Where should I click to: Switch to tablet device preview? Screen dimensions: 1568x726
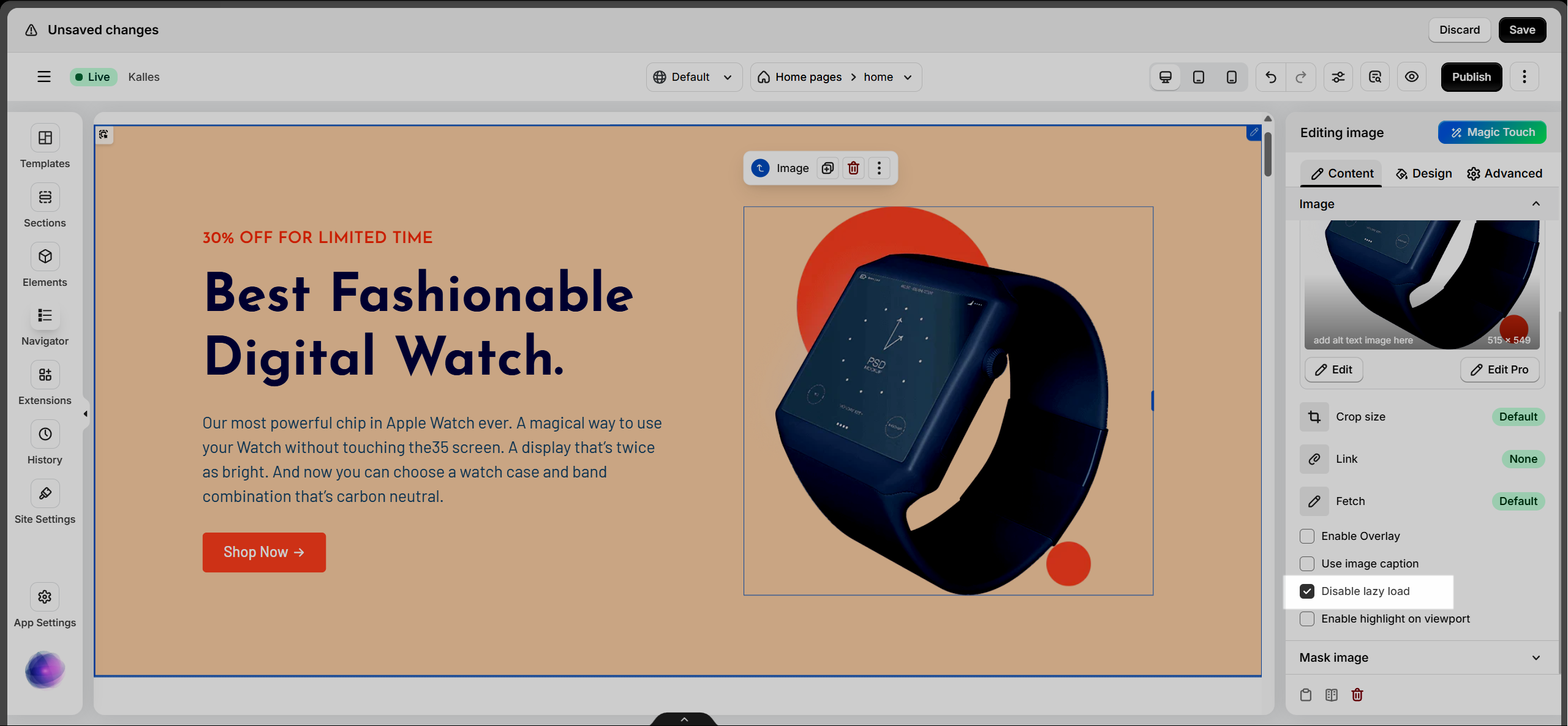pyautogui.click(x=1199, y=77)
